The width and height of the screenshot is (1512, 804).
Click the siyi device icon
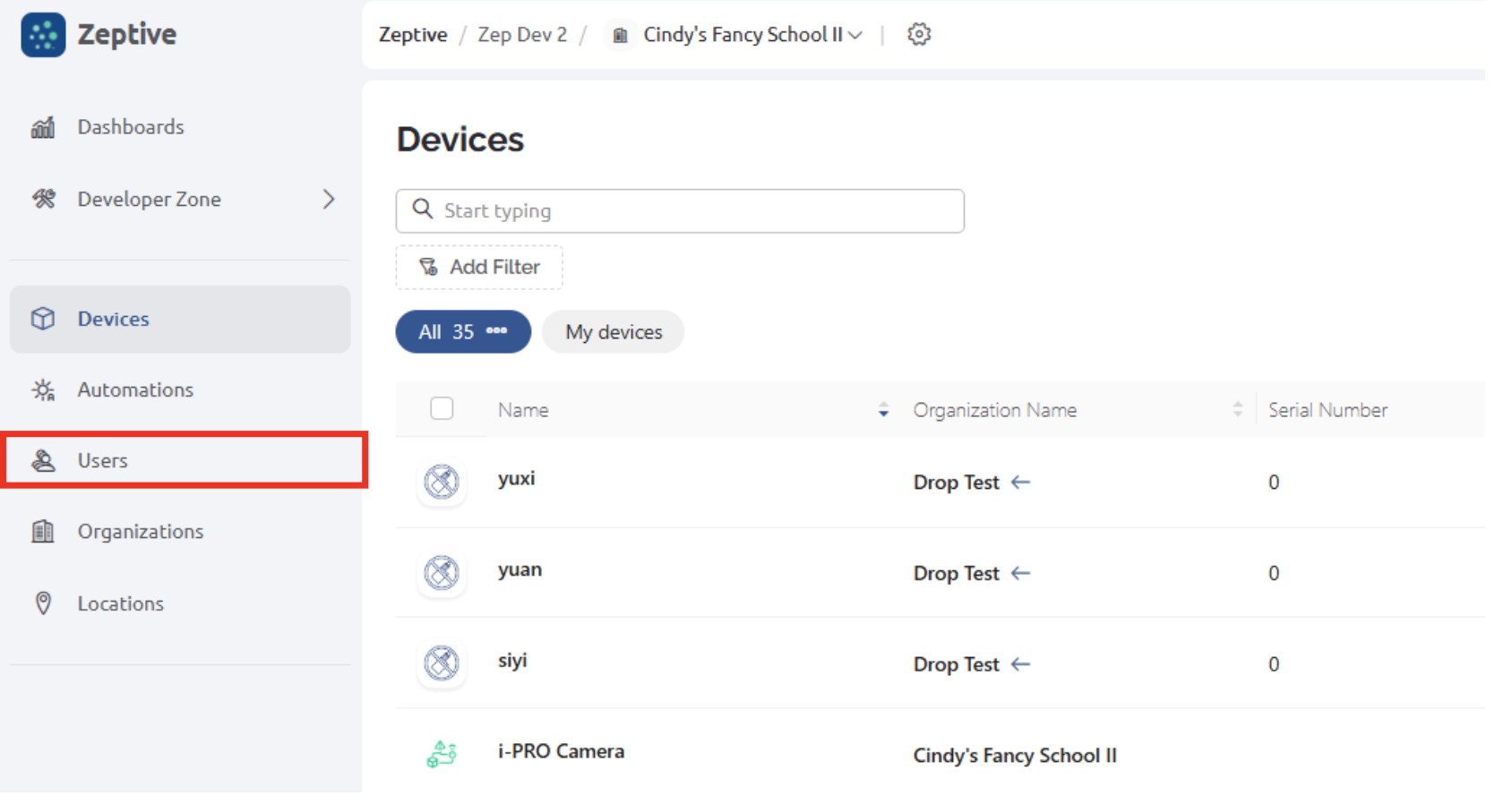442,663
